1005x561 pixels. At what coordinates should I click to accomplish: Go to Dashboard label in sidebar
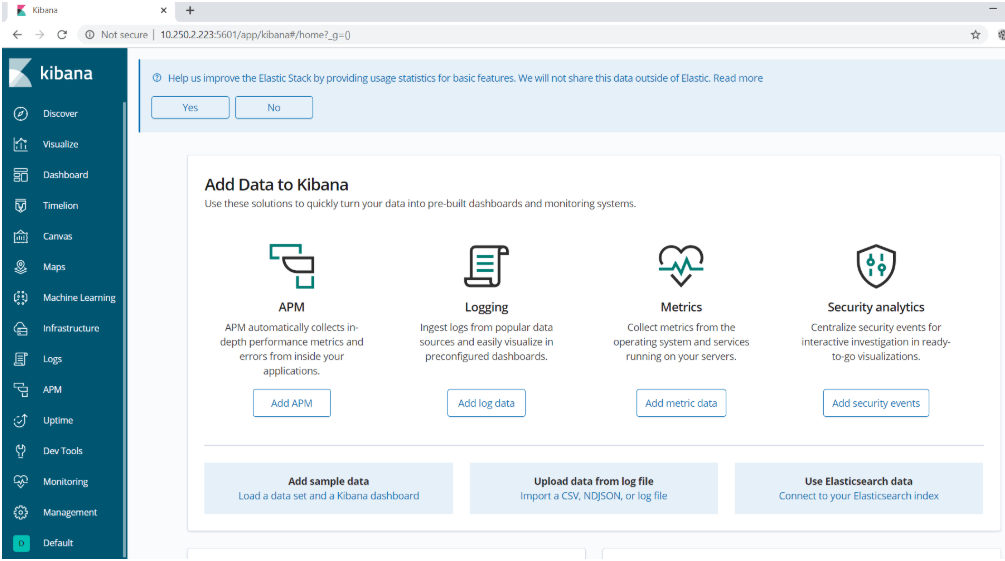[65, 175]
